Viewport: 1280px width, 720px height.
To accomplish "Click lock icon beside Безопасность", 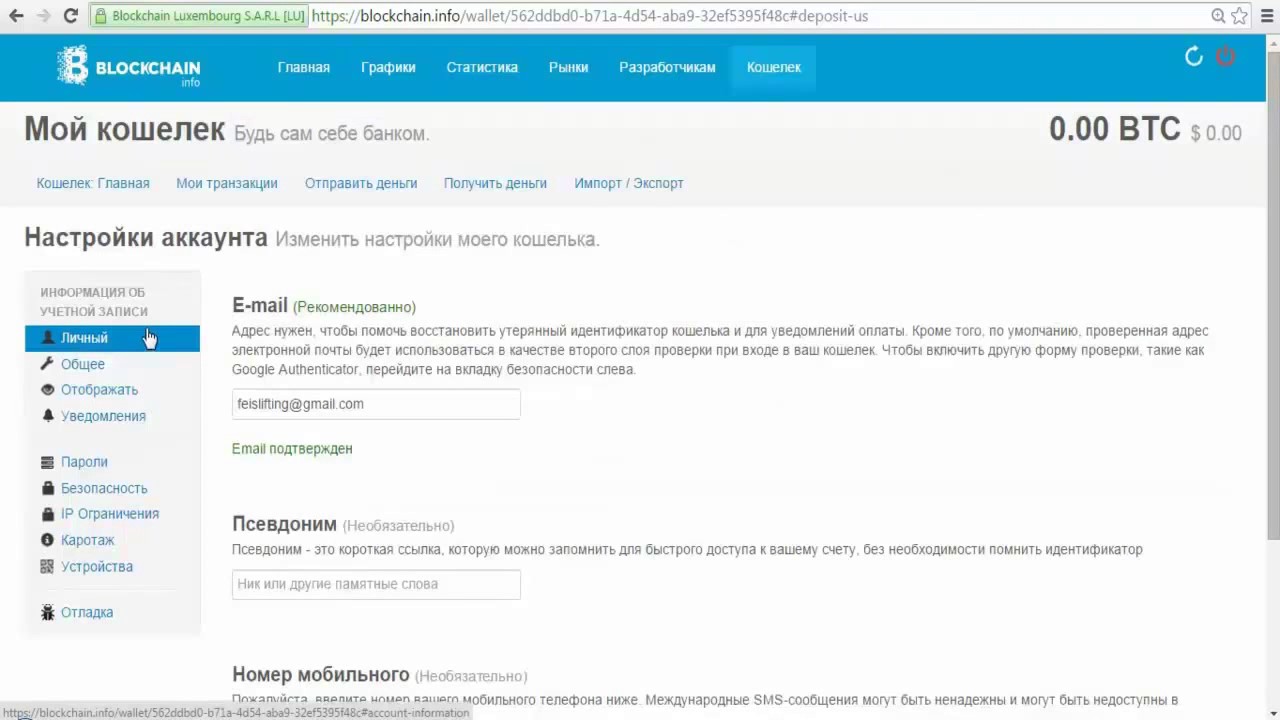I will click(x=47, y=488).
